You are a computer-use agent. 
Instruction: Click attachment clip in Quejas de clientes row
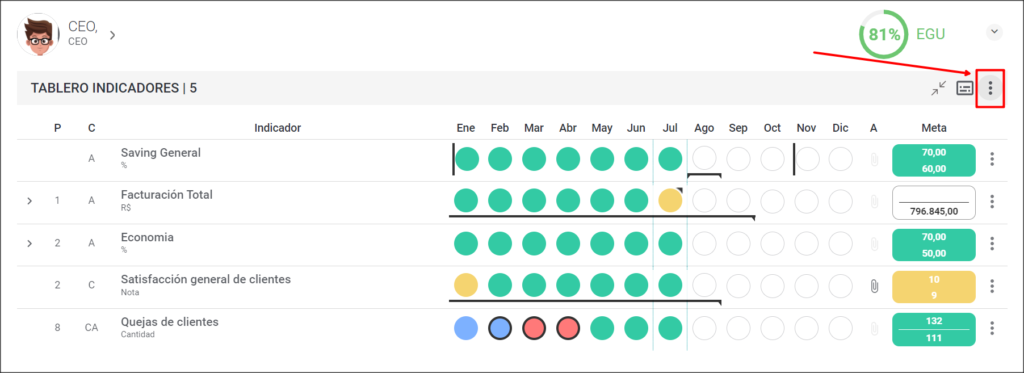(874, 329)
